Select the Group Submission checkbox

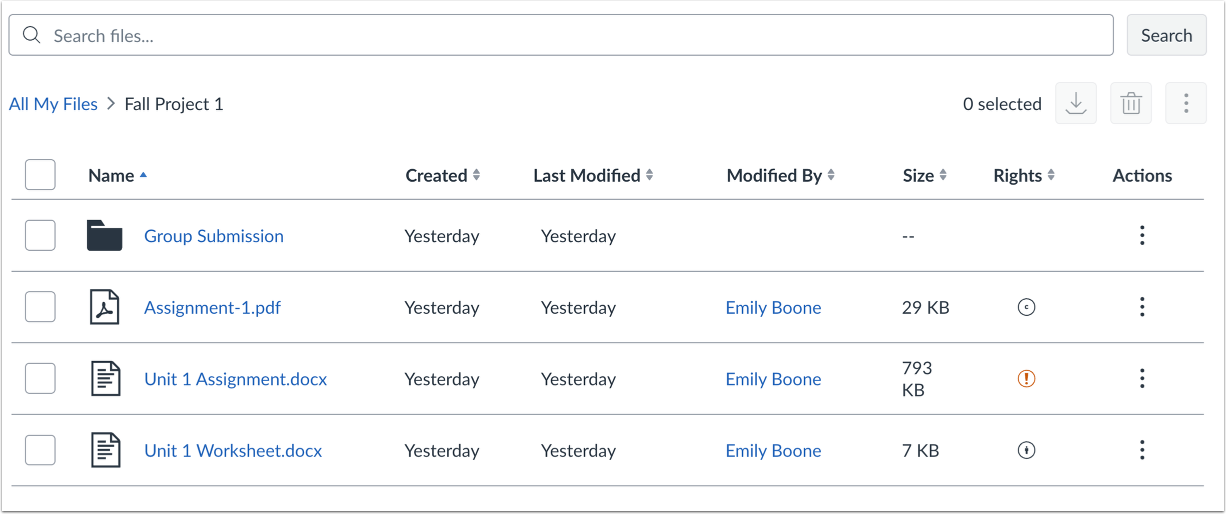click(x=40, y=236)
